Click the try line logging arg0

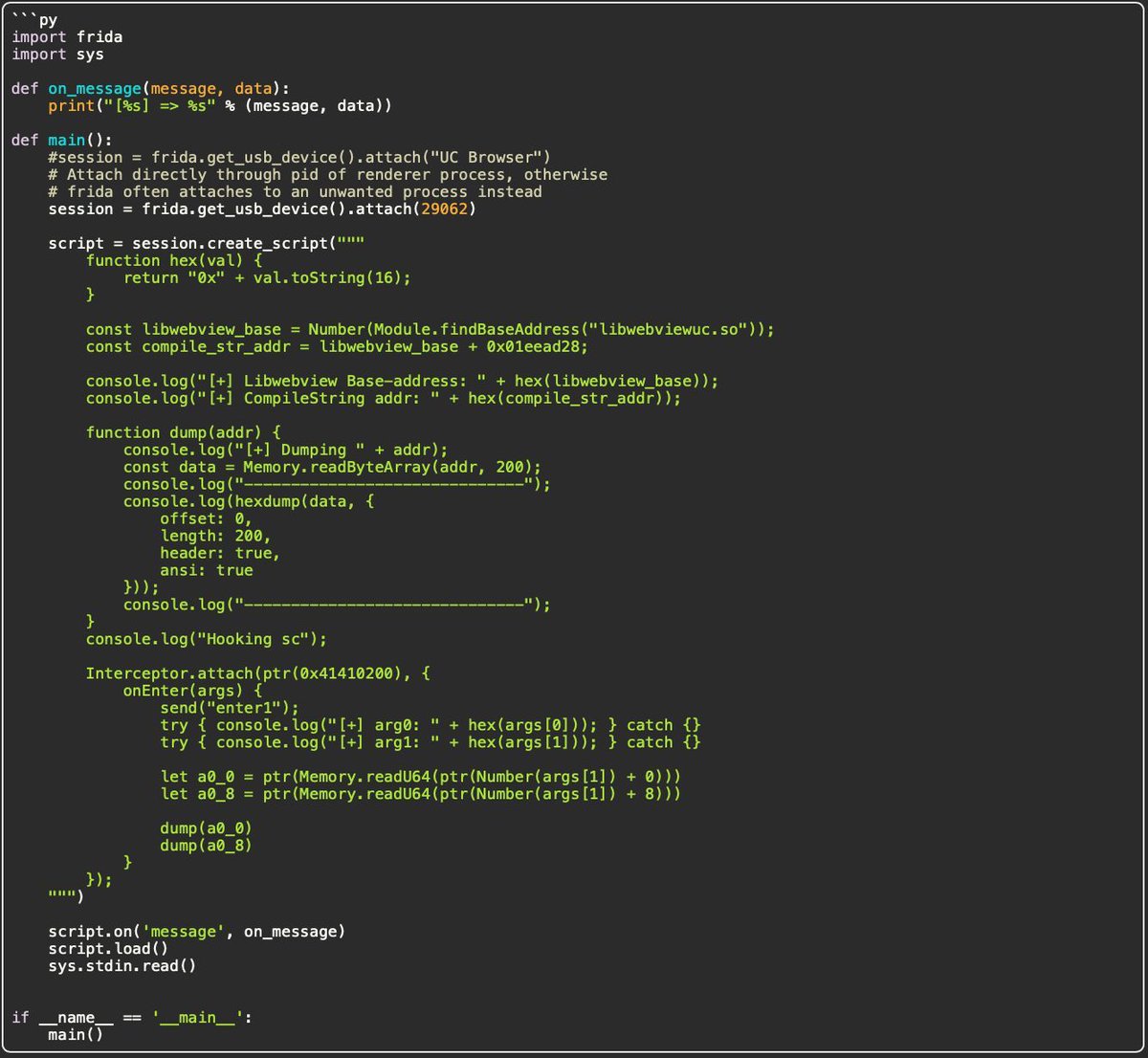click(430, 725)
